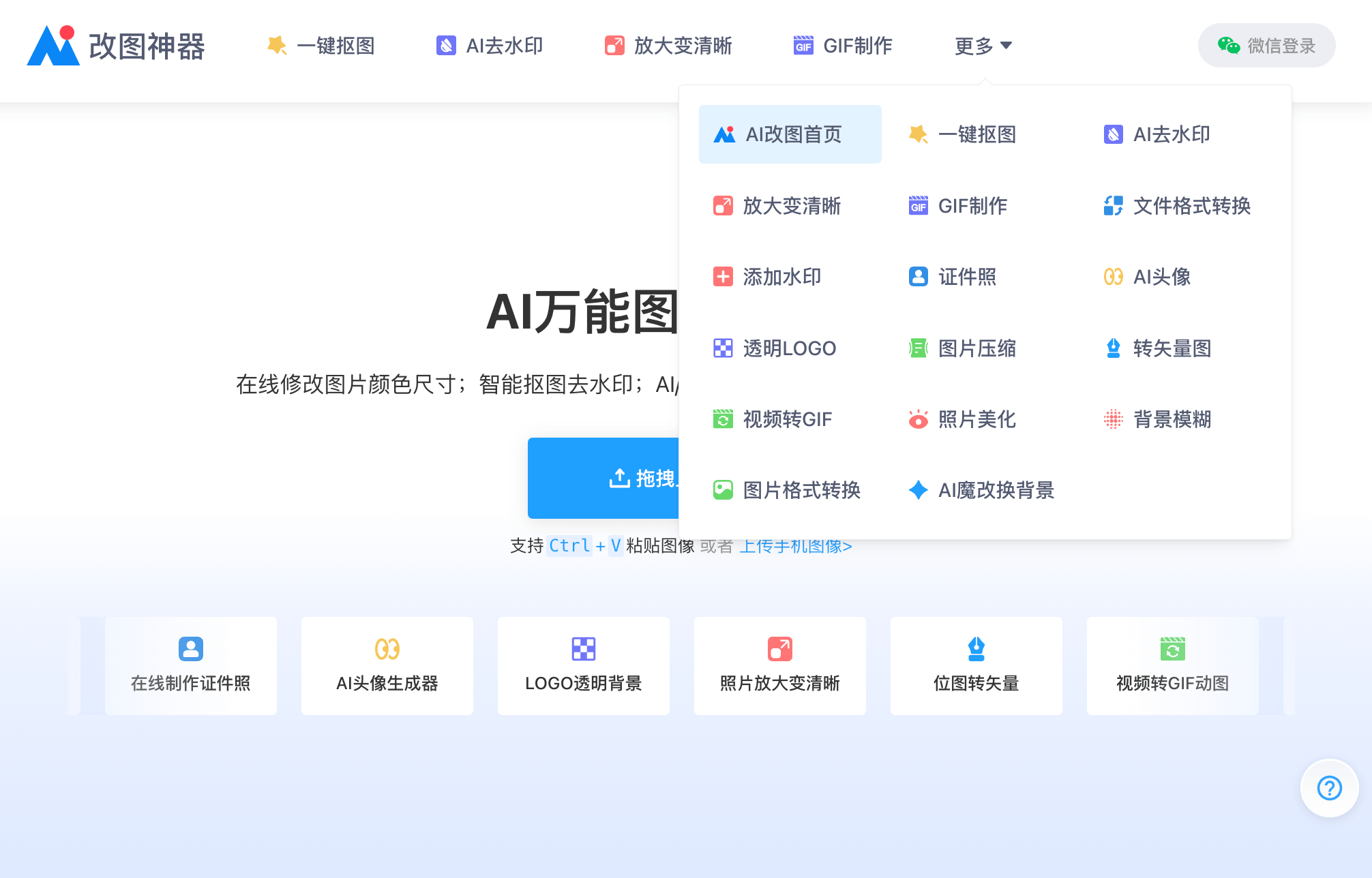Click the 微信登录 WeChat login button

click(1266, 45)
